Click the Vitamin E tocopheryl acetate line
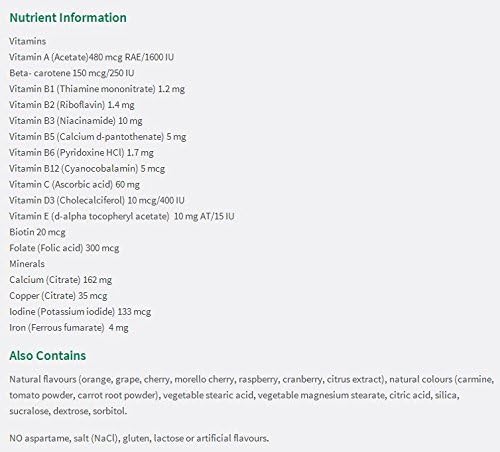 (122, 216)
